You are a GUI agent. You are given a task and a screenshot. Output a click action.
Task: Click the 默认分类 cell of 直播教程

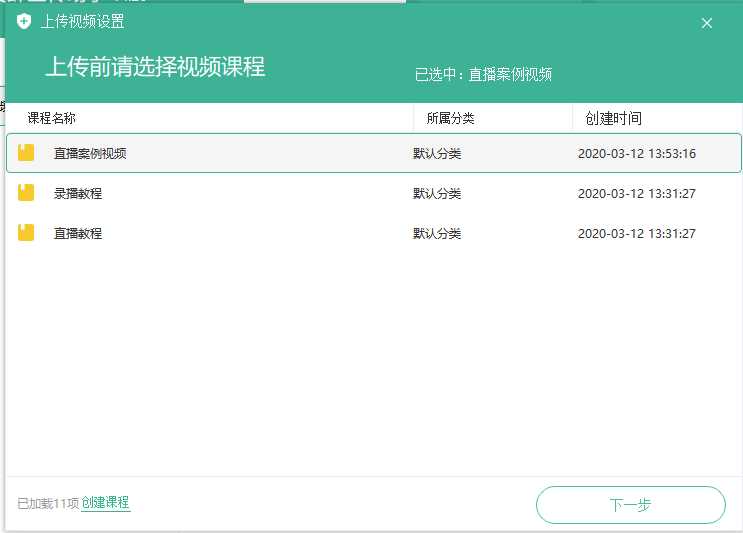(437, 234)
